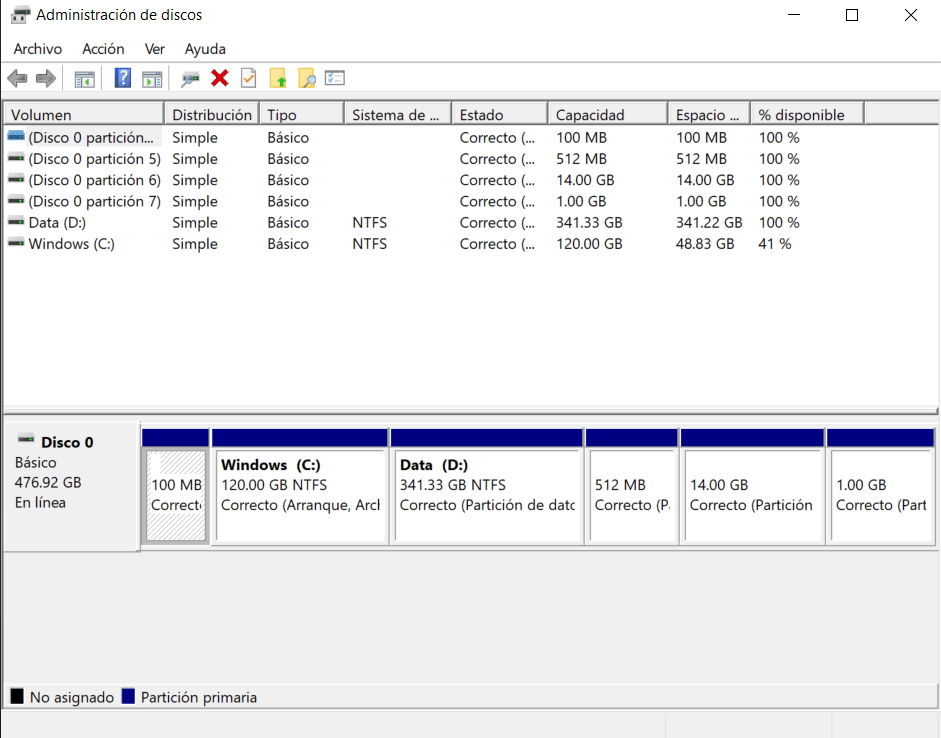The width and height of the screenshot is (941, 738).
Task: Select the Data (D:) 341.33 GB partition block
Action: click(x=487, y=496)
